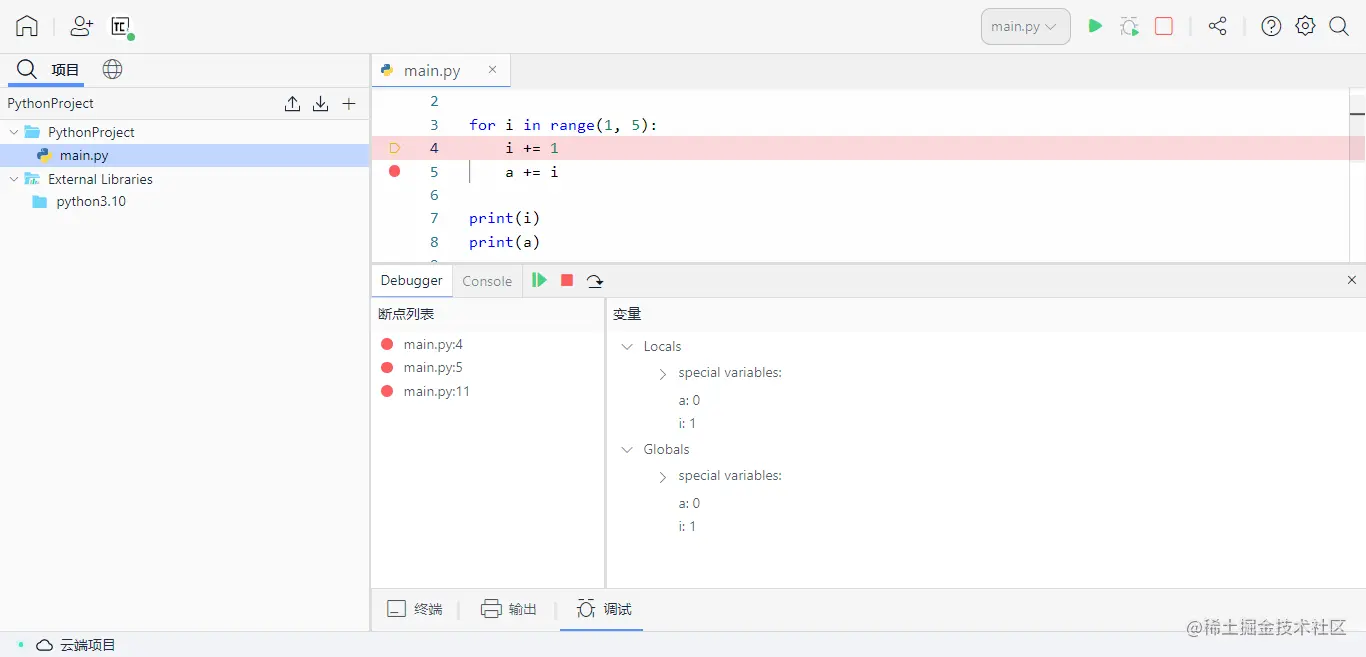Expand special variables under Globals
Viewport: 1366px width, 657px height.
(663, 476)
